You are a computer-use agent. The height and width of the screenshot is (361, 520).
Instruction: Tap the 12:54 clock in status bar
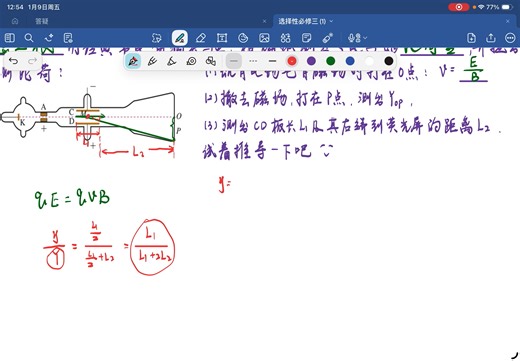coord(15,7)
